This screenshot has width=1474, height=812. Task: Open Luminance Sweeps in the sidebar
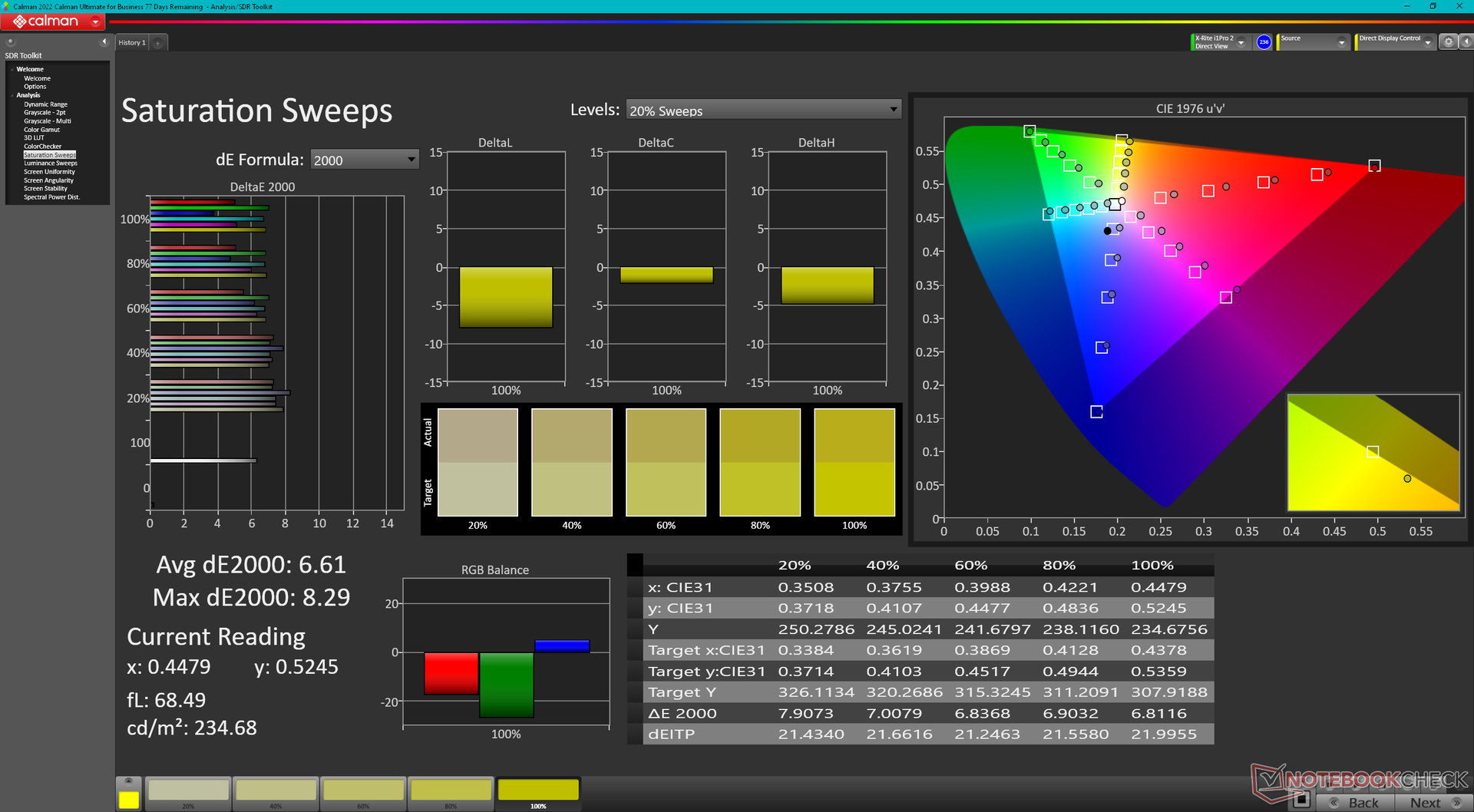click(x=50, y=163)
